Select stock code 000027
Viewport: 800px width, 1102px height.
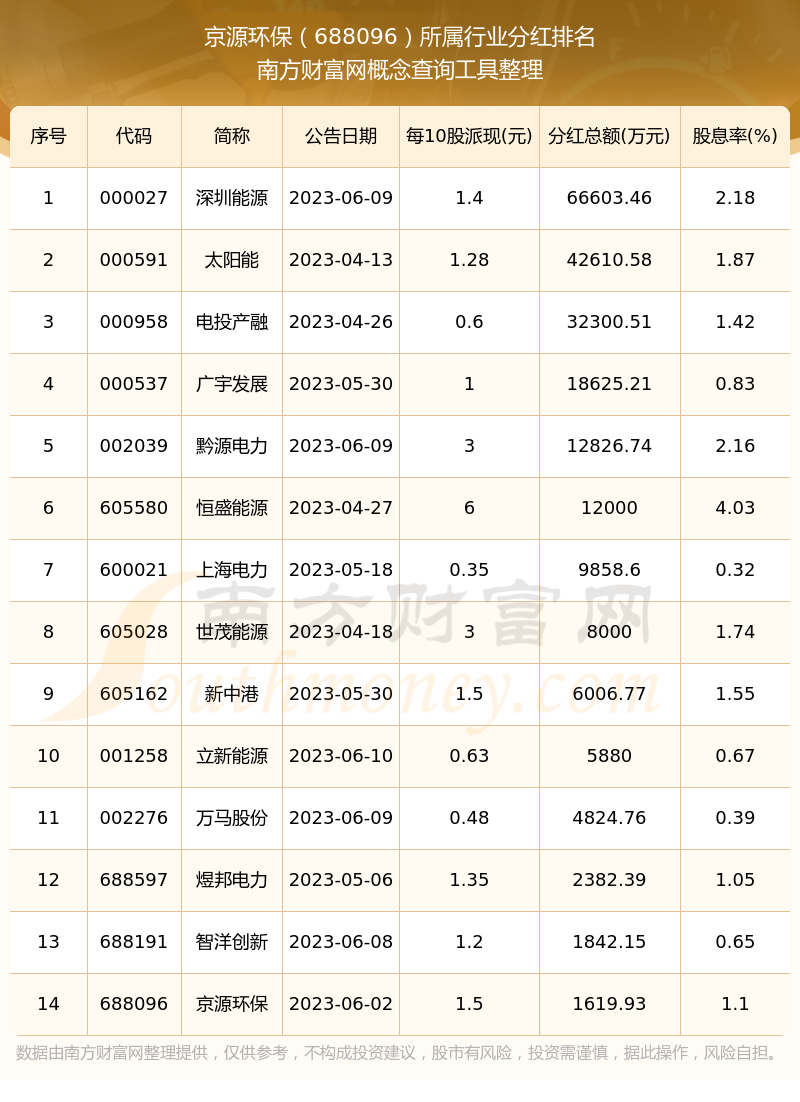(134, 198)
